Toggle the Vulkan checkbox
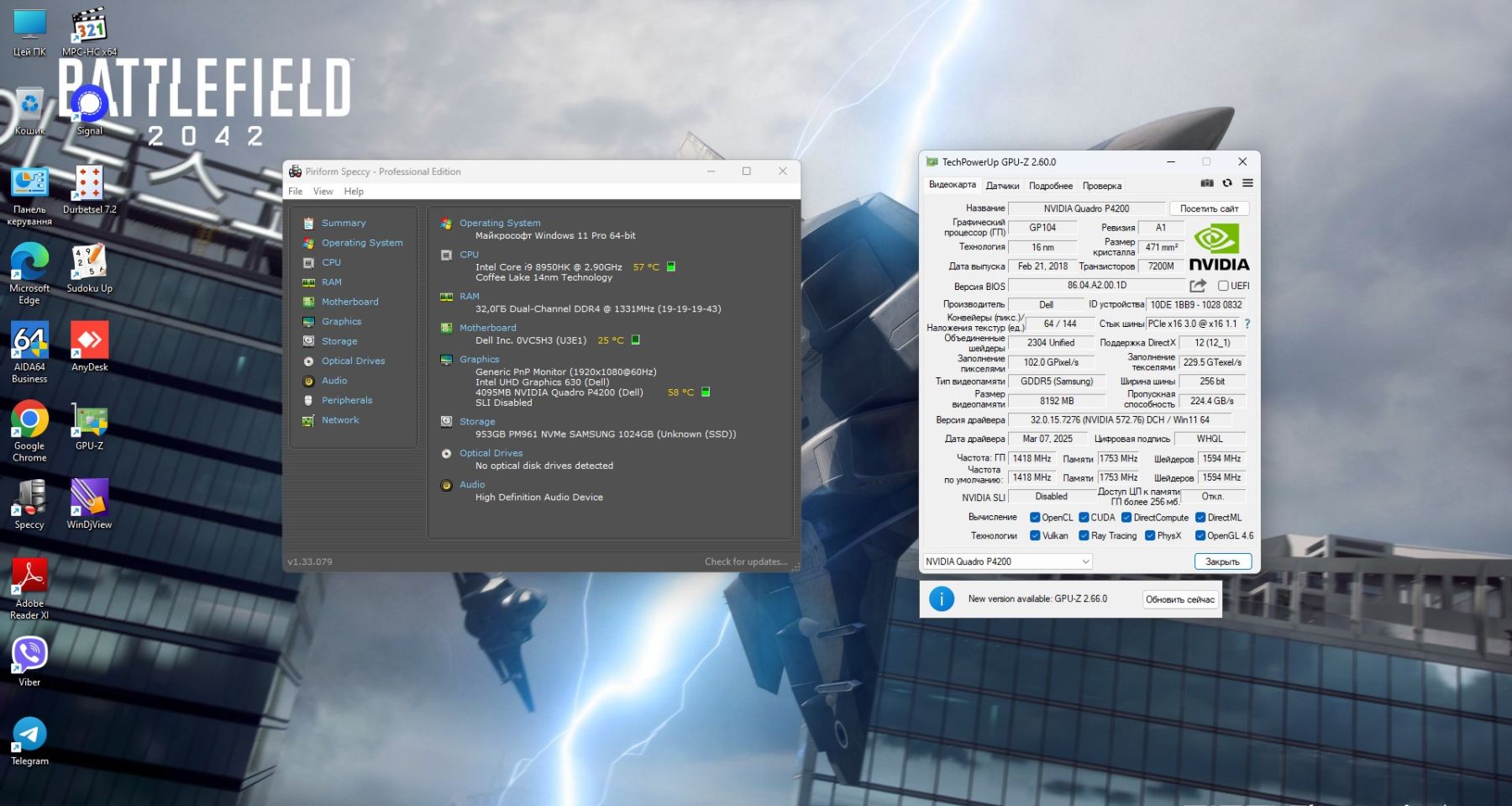The height and width of the screenshot is (806, 1512). tap(1035, 535)
